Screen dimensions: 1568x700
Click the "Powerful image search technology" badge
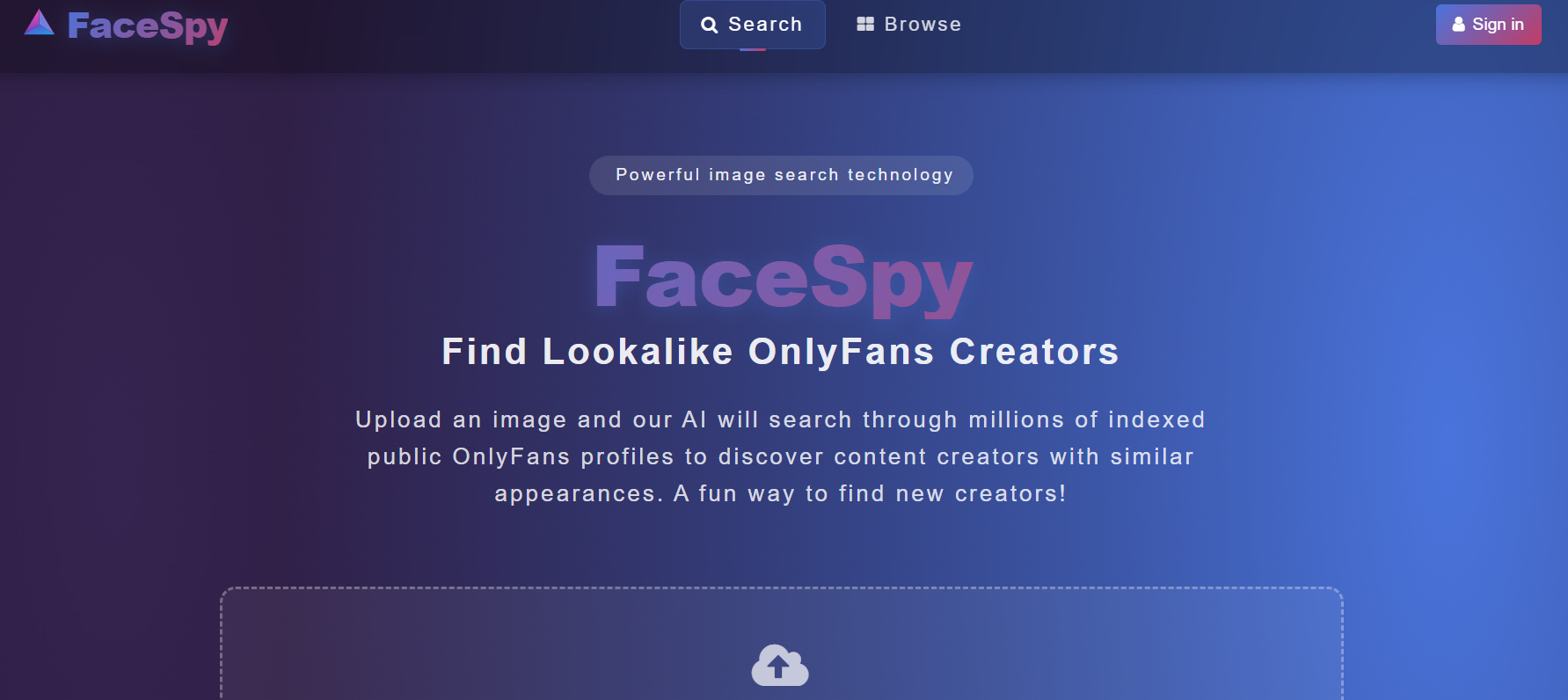coord(781,175)
